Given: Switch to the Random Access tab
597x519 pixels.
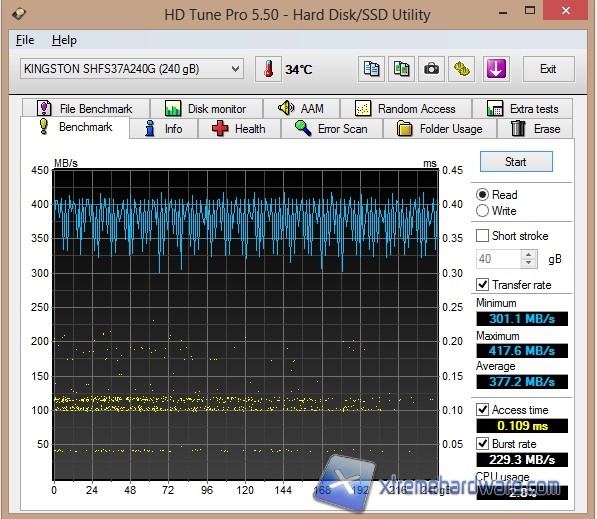Looking at the screenshot, I should pyautogui.click(x=406, y=109).
